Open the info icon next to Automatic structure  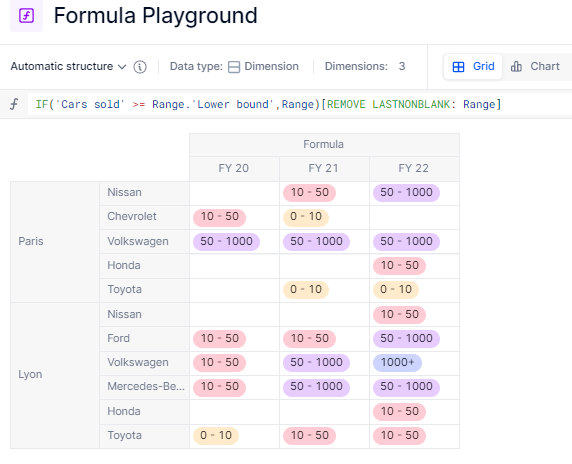point(140,67)
